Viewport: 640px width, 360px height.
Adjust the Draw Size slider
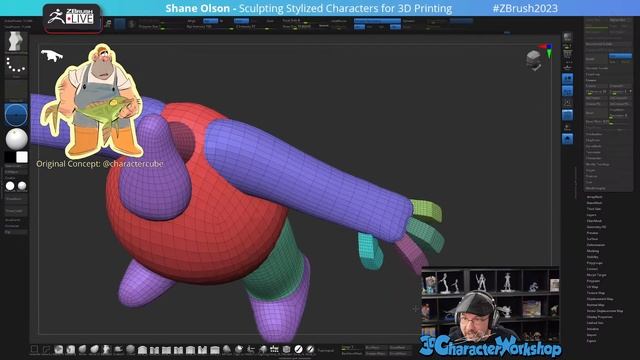point(299,27)
